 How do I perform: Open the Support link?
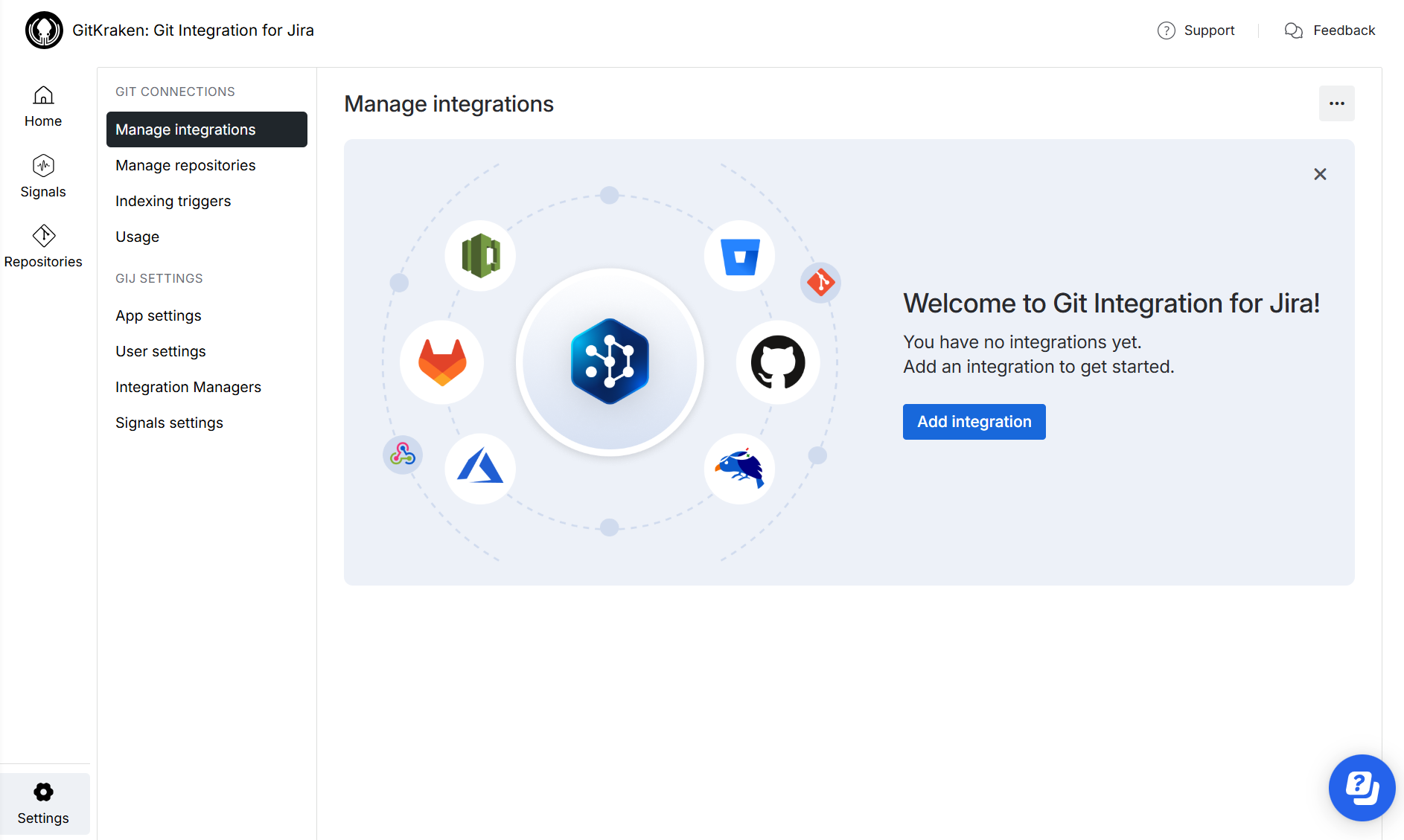tap(1196, 31)
